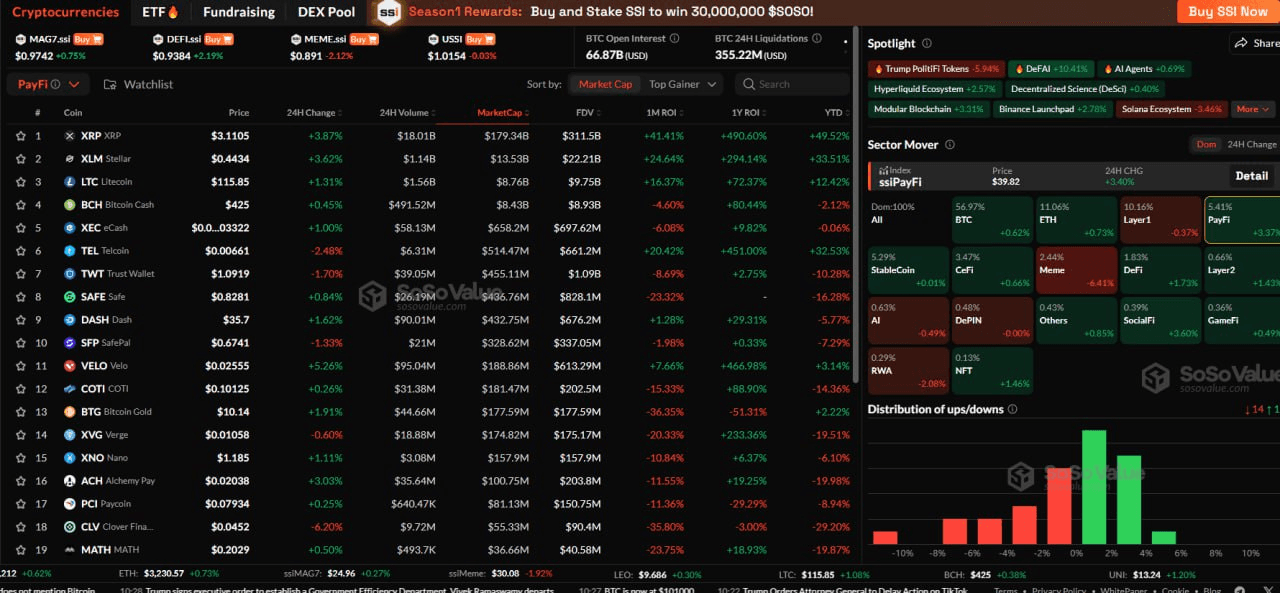Expand More spotlight categories
The height and width of the screenshot is (593, 1280).
click(1252, 109)
